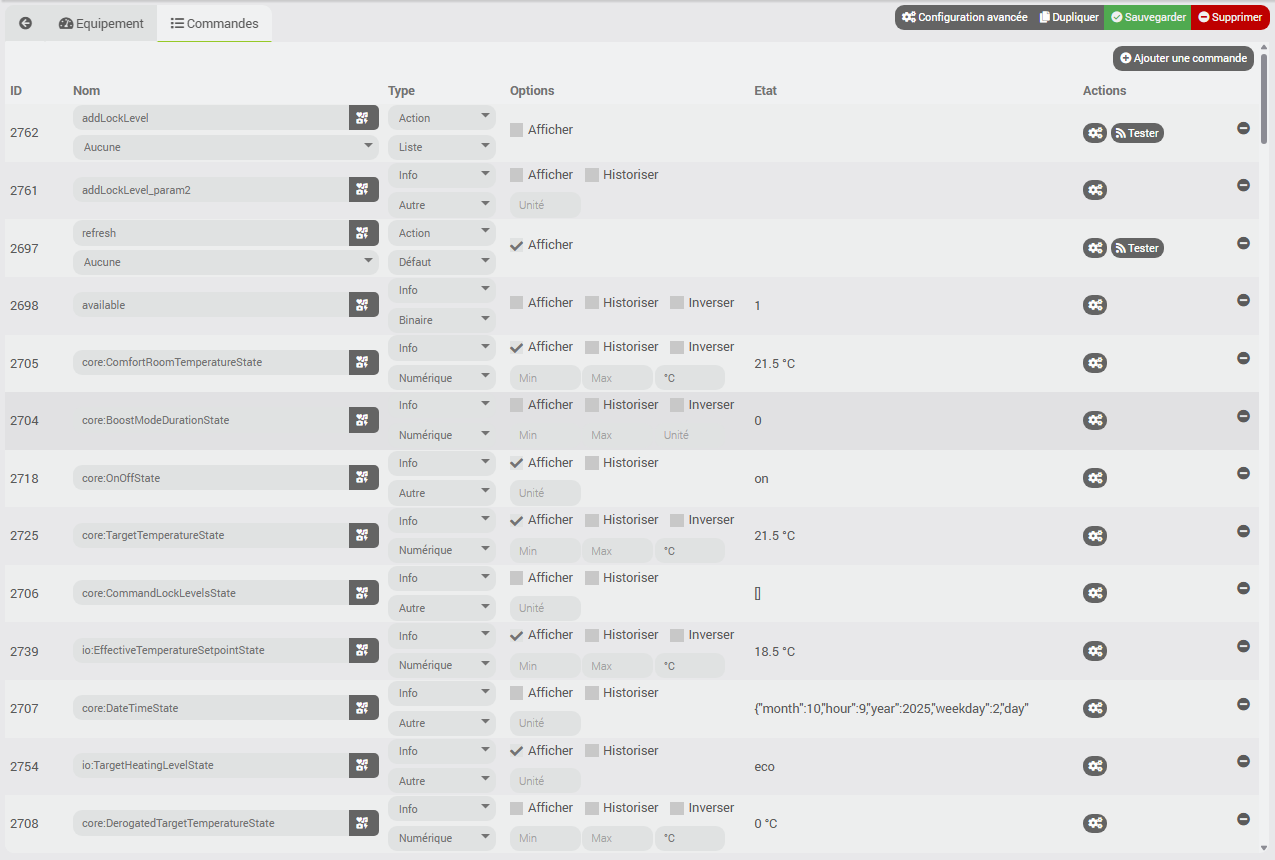Image resolution: width=1275 pixels, height=860 pixels.
Task: Open Numérique subtype dropdown for core:ComfortRoomTemperatureState
Action: pos(442,378)
